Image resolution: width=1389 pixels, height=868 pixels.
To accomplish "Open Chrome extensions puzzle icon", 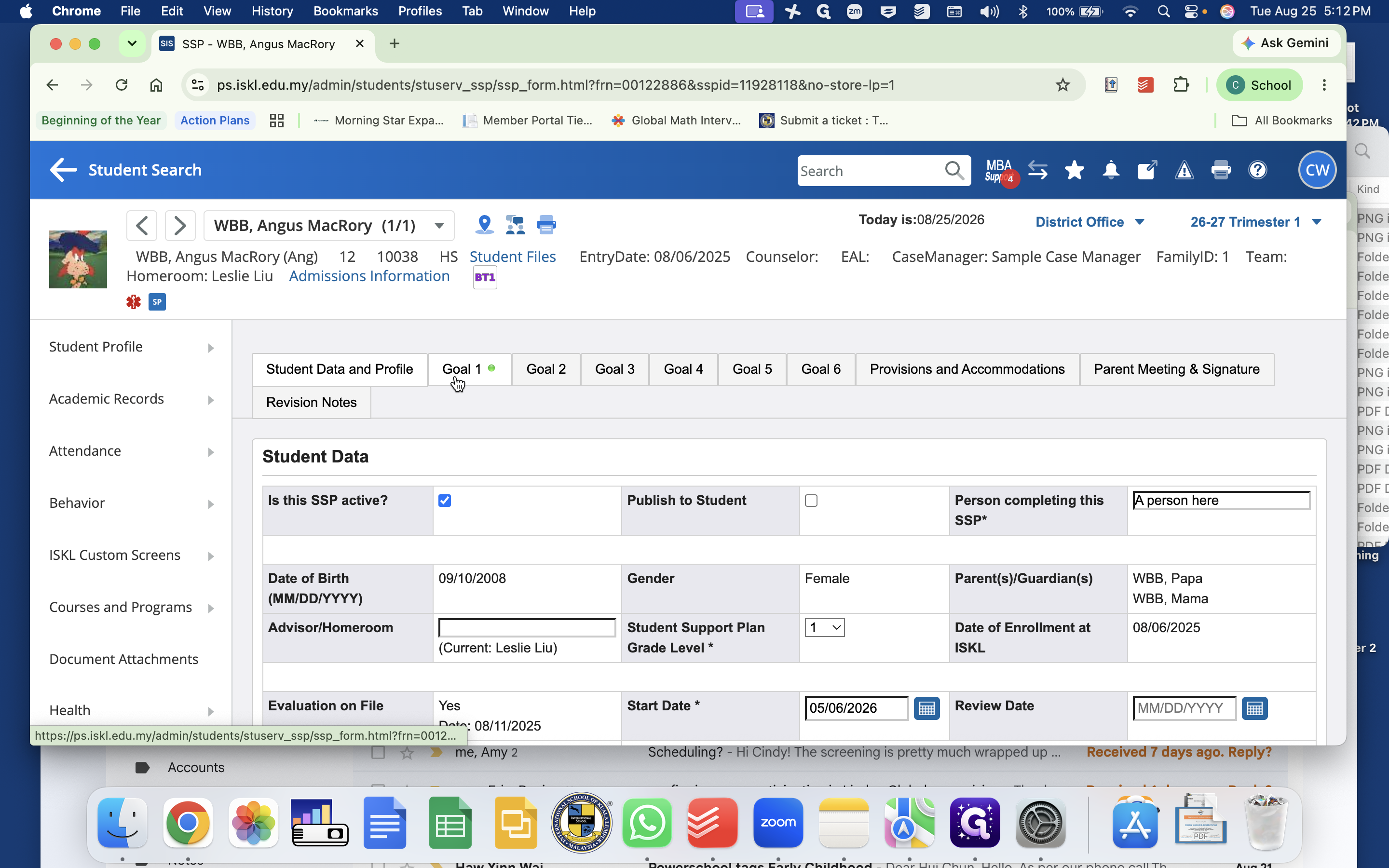I will [x=1181, y=85].
